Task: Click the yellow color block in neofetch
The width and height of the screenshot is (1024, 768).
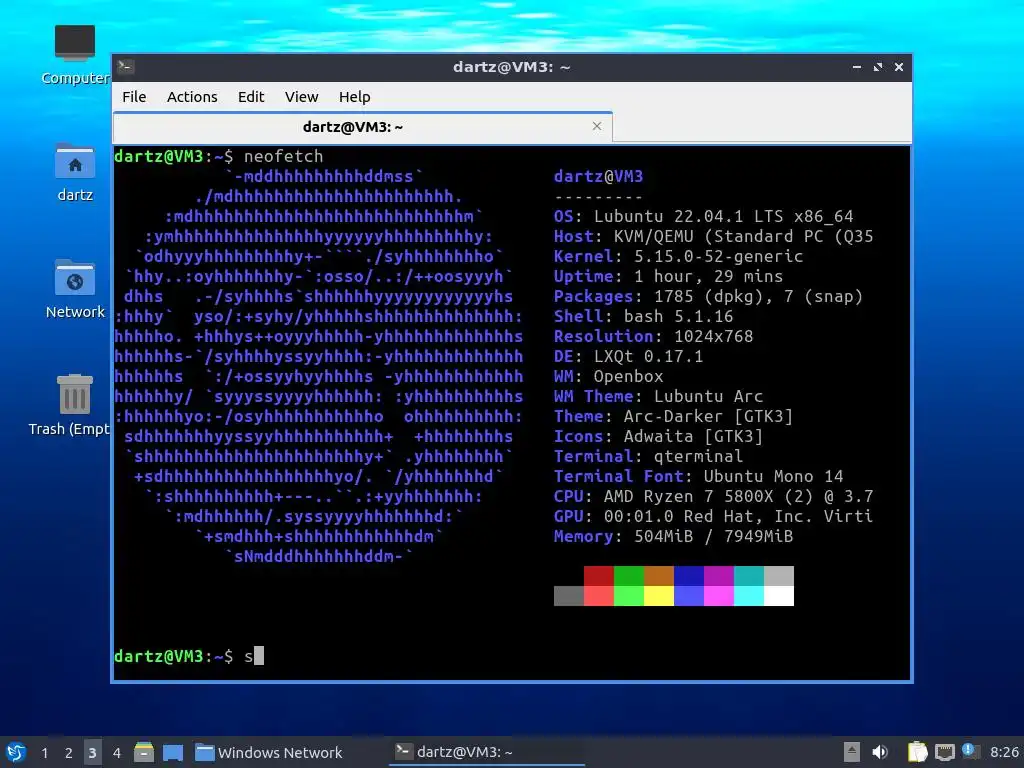Action: [659, 596]
